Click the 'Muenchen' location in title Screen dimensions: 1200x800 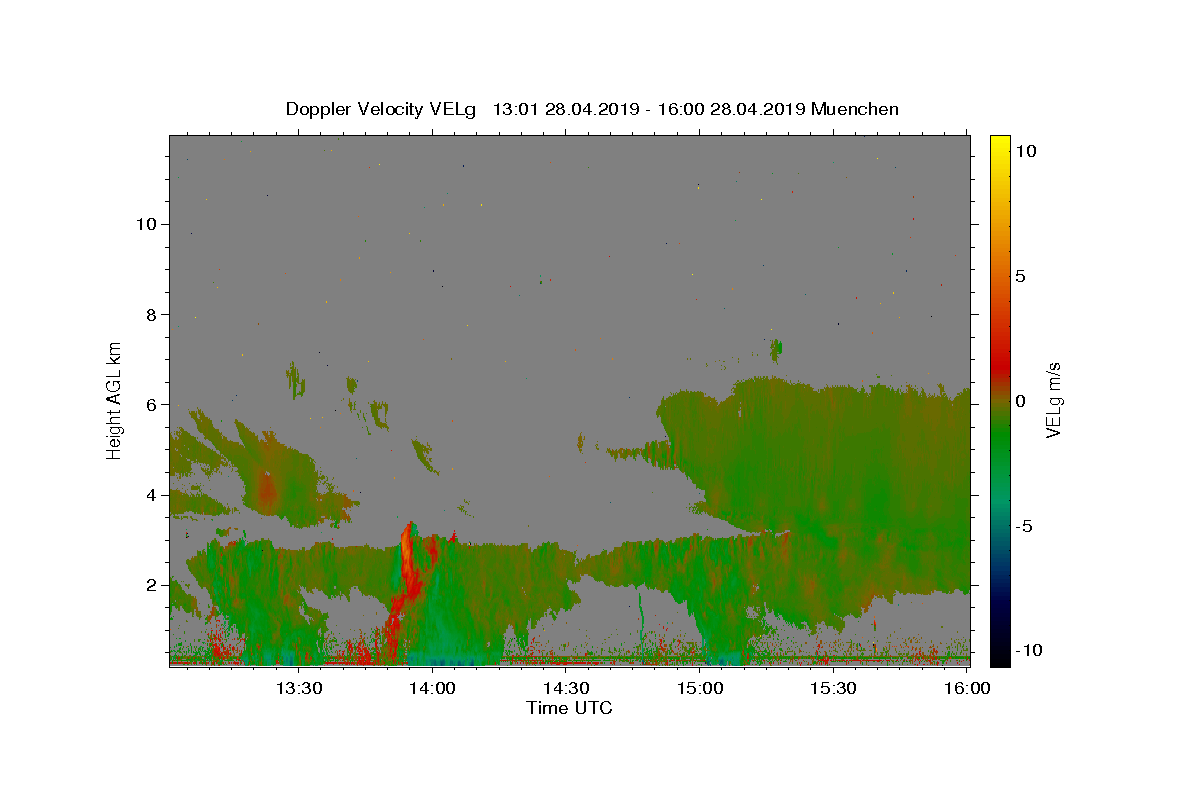(855, 109)
